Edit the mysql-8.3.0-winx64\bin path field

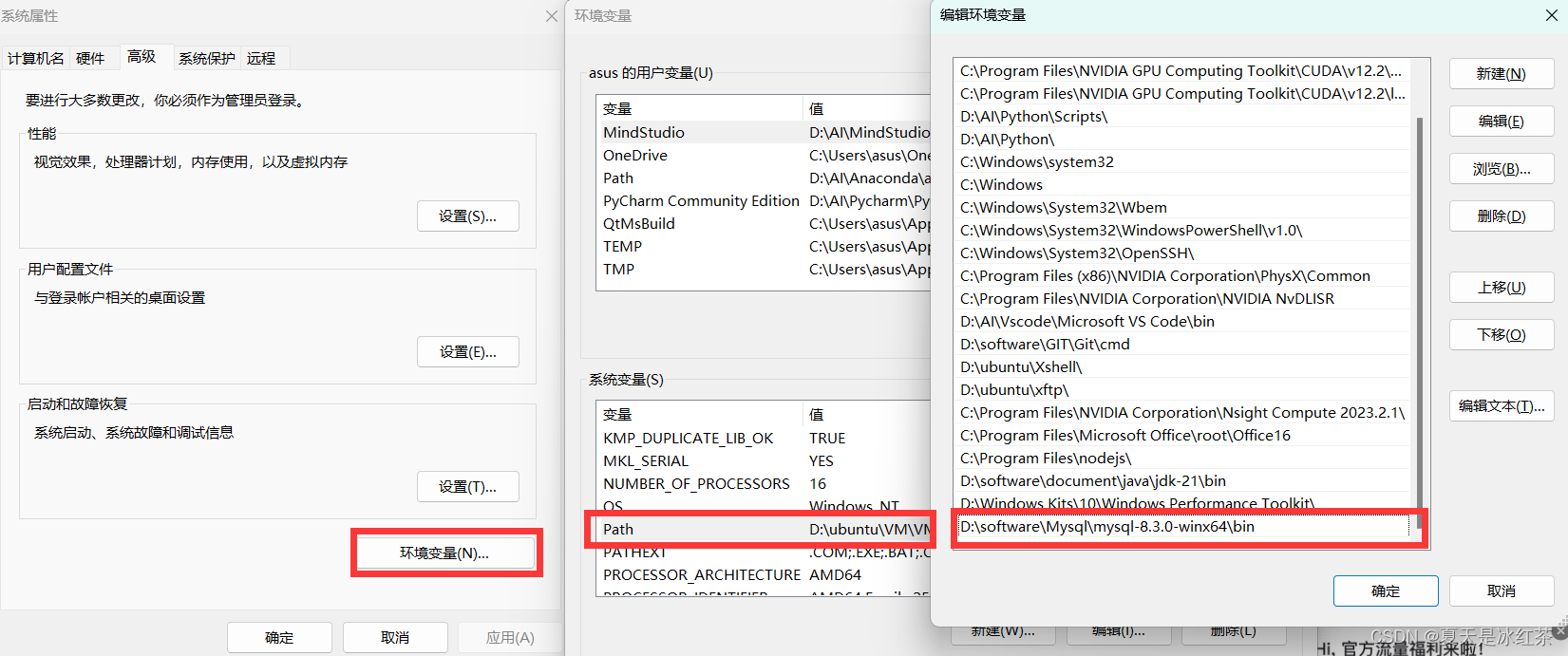tap(1183, 526)
